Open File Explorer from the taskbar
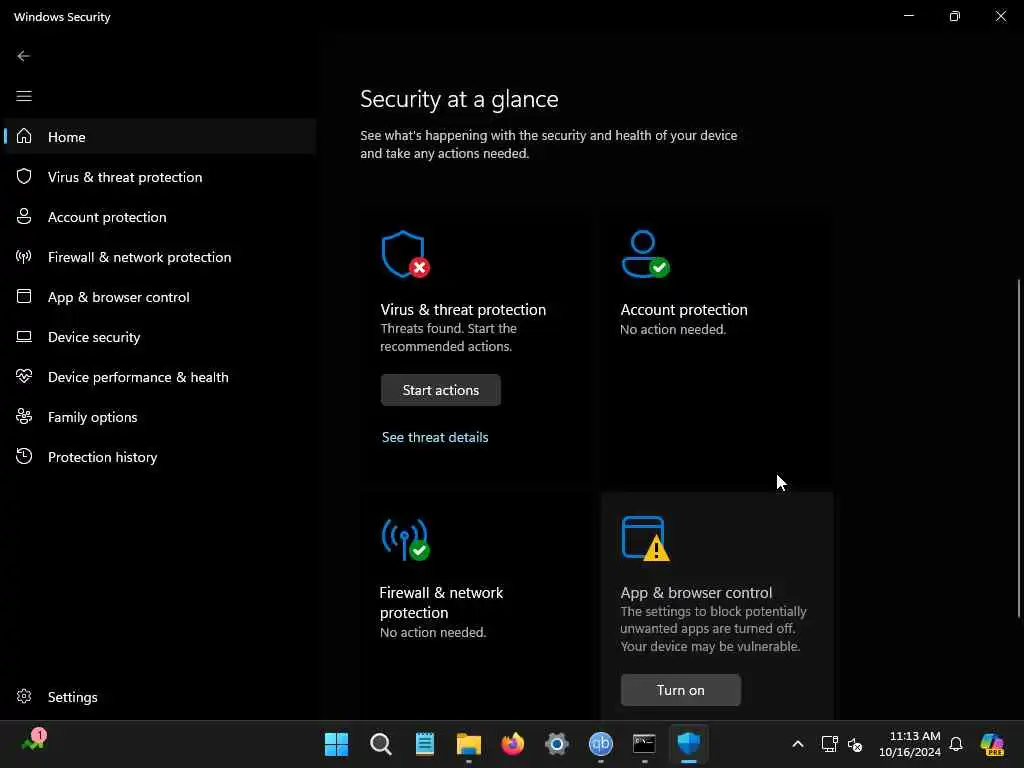Image resolution: width=1024 pixels, height=768 pixels. 469,744
